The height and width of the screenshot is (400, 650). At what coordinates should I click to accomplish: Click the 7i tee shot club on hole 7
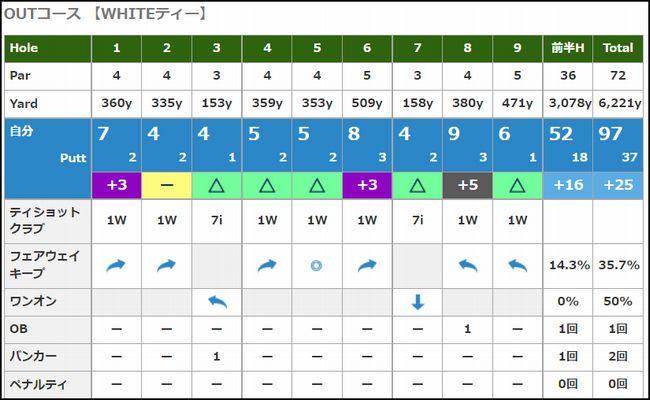click(418, 220)
